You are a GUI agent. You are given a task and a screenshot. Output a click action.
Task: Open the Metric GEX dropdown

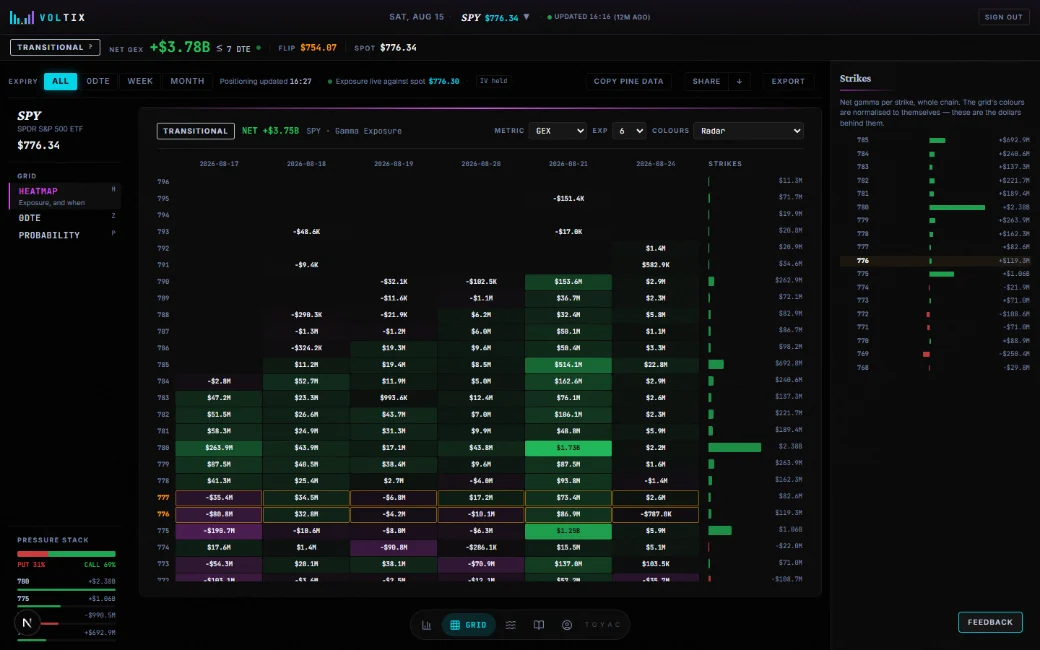(557, 131)
